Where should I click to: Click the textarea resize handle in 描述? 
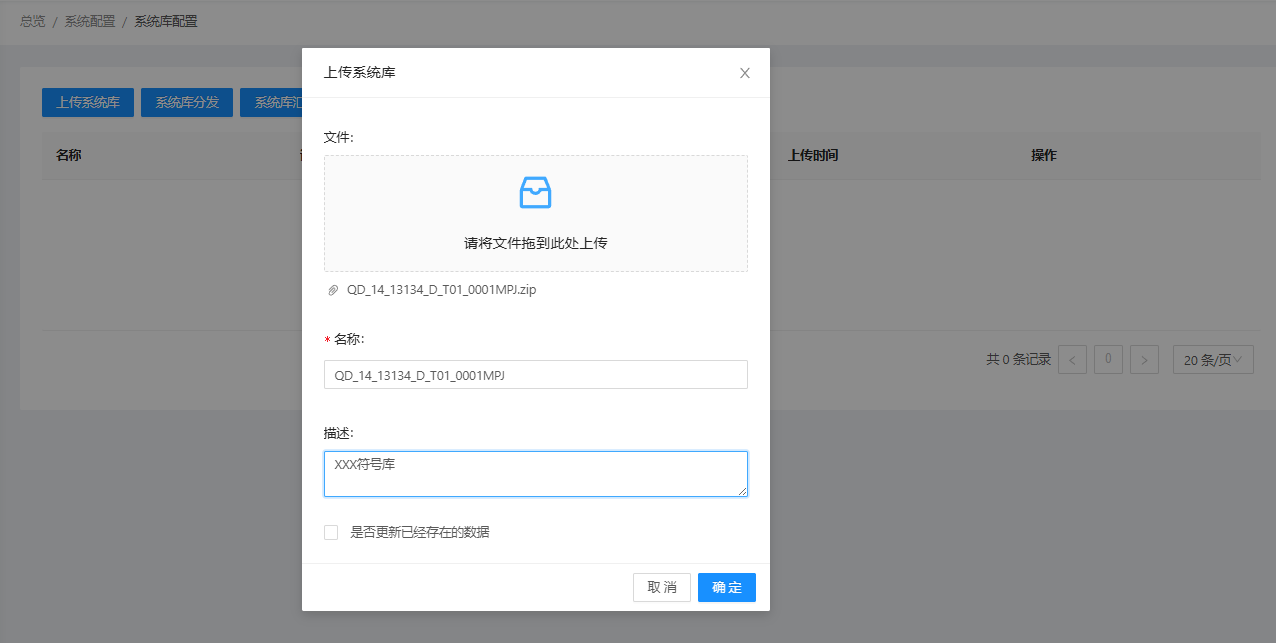(742, 491)
